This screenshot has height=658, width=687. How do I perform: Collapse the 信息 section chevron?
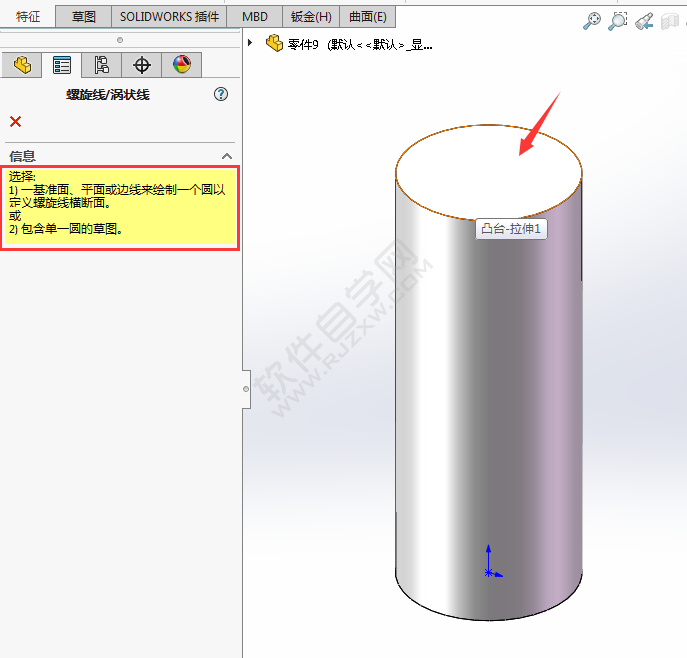pyautogui.click(x=227, y=156)
